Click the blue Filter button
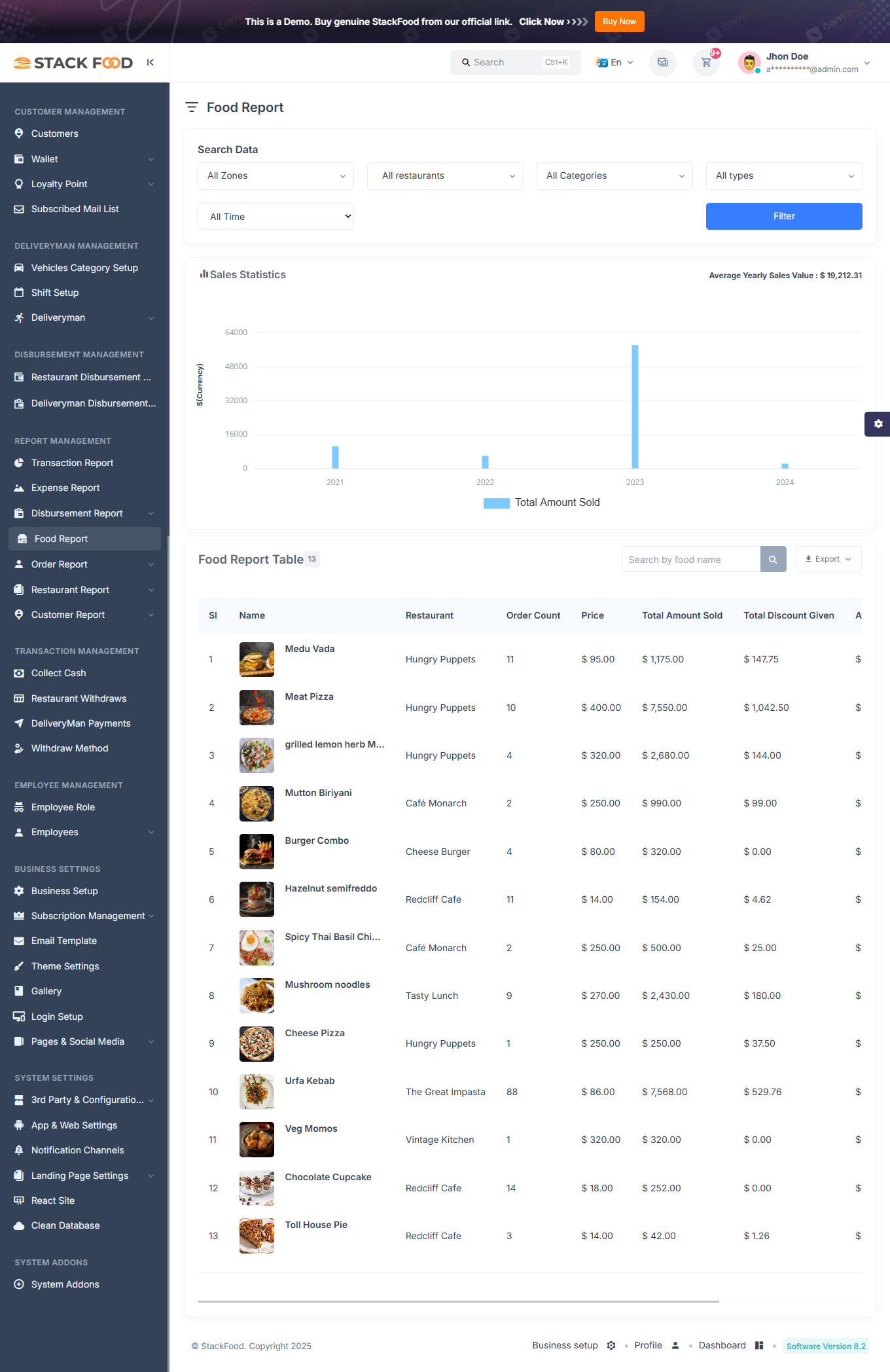Viewport: 890px width, 1372px height. 783,217
